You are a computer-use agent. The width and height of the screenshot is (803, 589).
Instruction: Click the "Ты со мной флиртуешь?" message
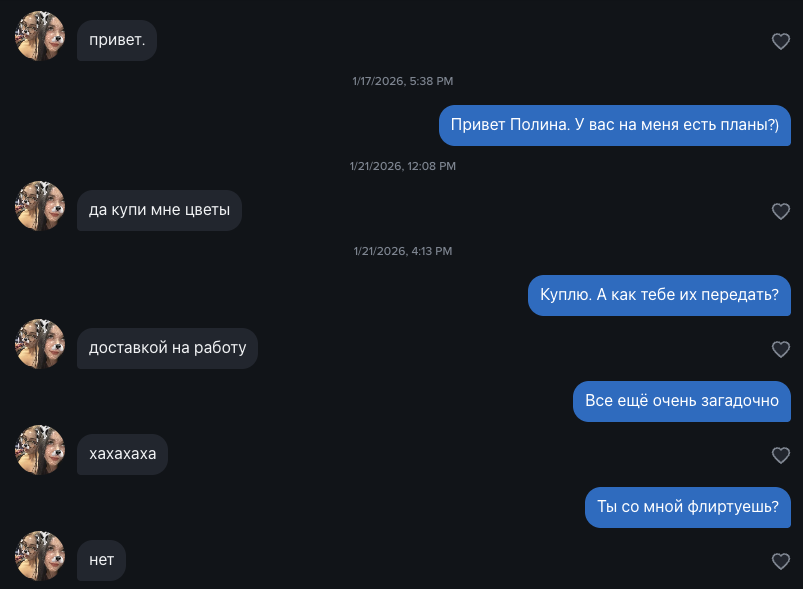687,507
